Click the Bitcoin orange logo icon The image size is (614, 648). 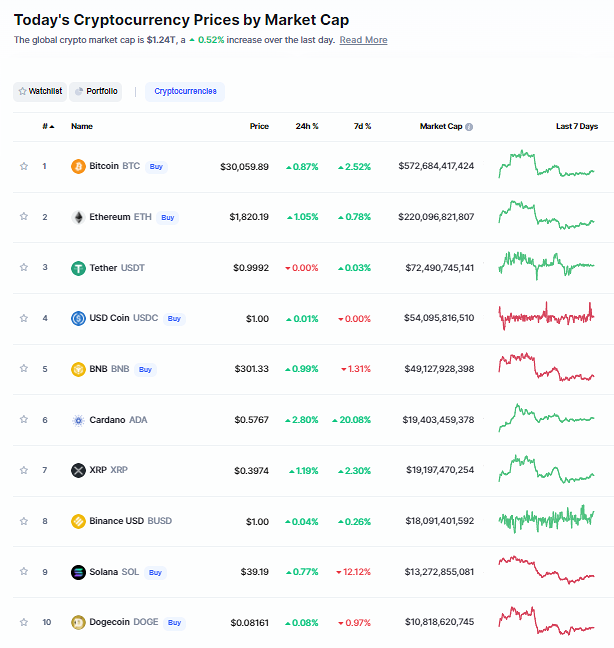pos(78,167)
